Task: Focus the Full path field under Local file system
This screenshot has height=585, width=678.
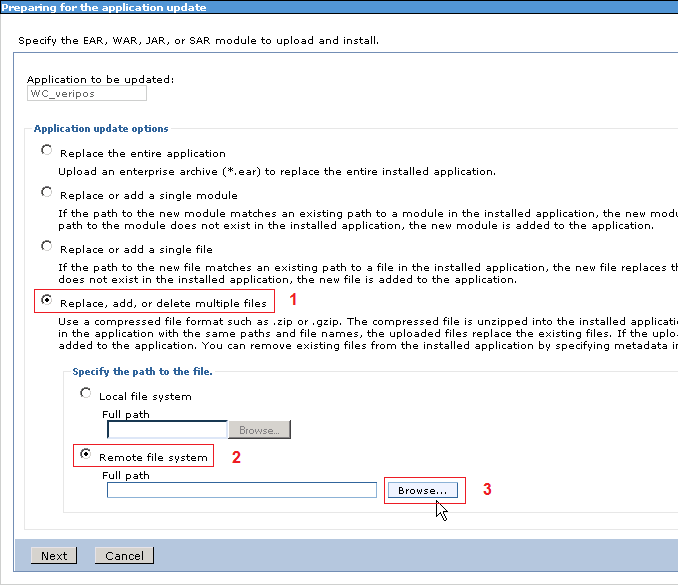Action: point(167,430)
